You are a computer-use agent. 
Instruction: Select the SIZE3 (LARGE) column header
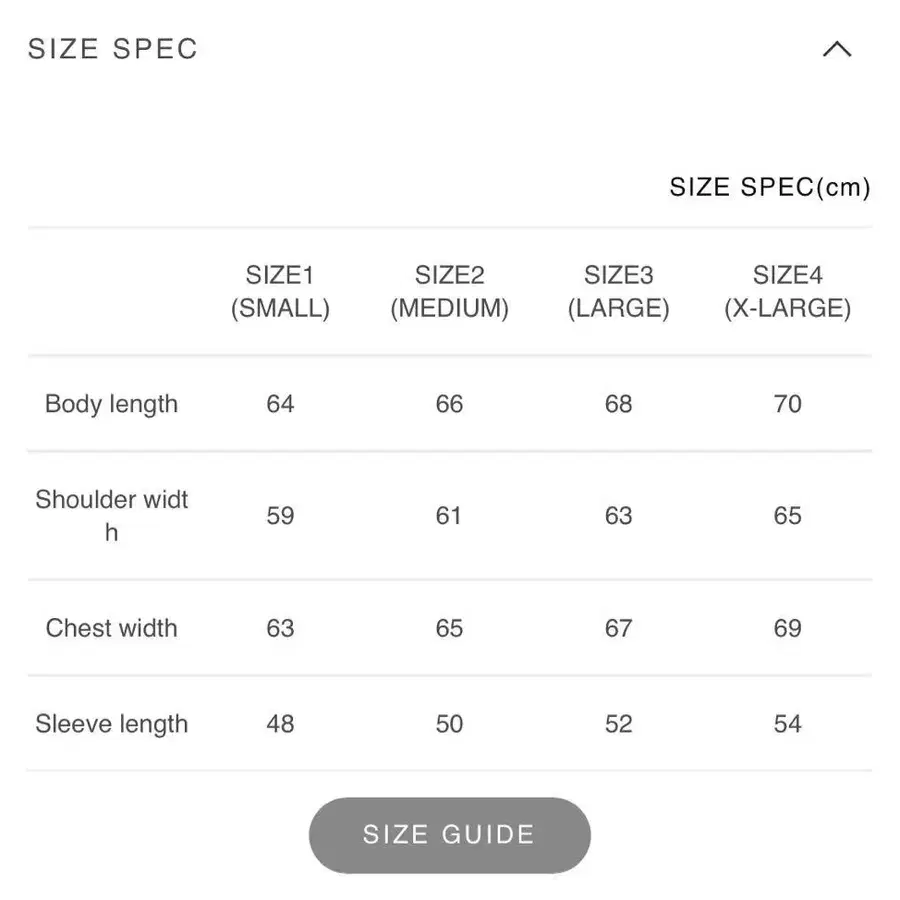click(618, 292)
